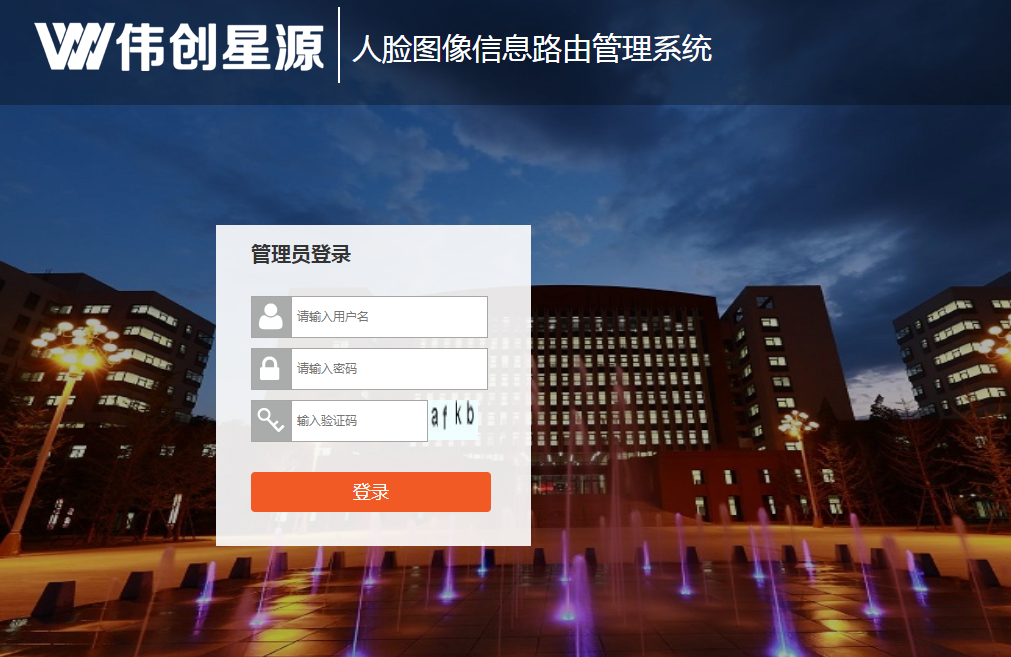Viewport: 1011px width, 657px height.
Task: Submit with the orange 登录 button
Action: coord(371,492)
